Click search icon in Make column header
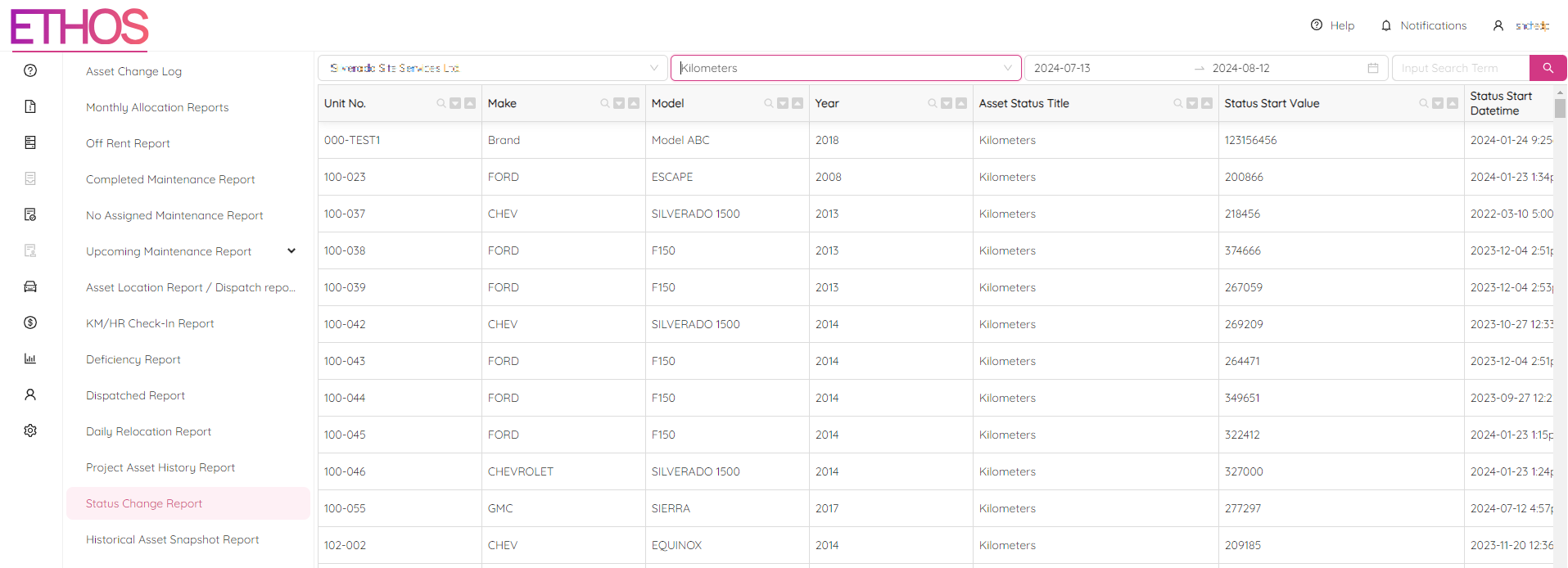This screenshot has width=1568, height=568. pos(605,103)
